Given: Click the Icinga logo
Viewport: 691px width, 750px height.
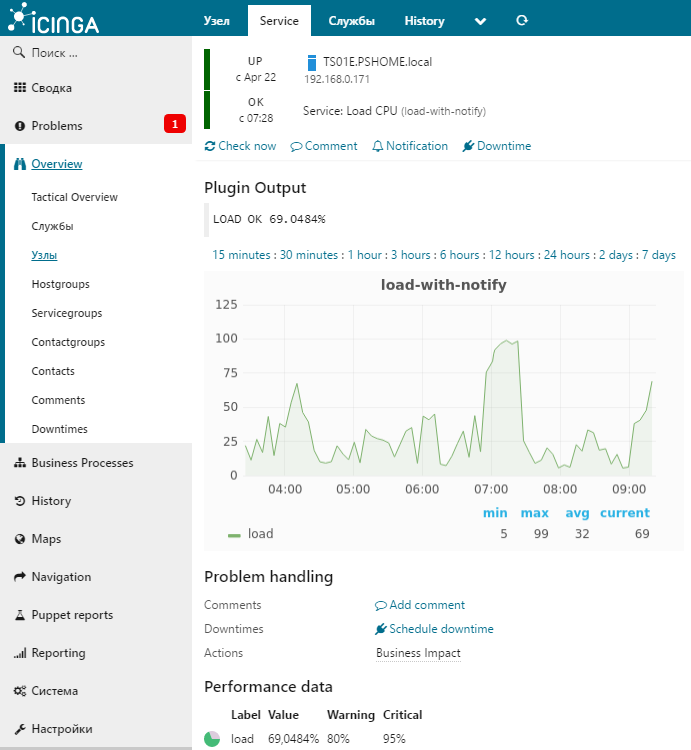Looking at the screenshot, I should pyautogui.click(x=56, y=19).
